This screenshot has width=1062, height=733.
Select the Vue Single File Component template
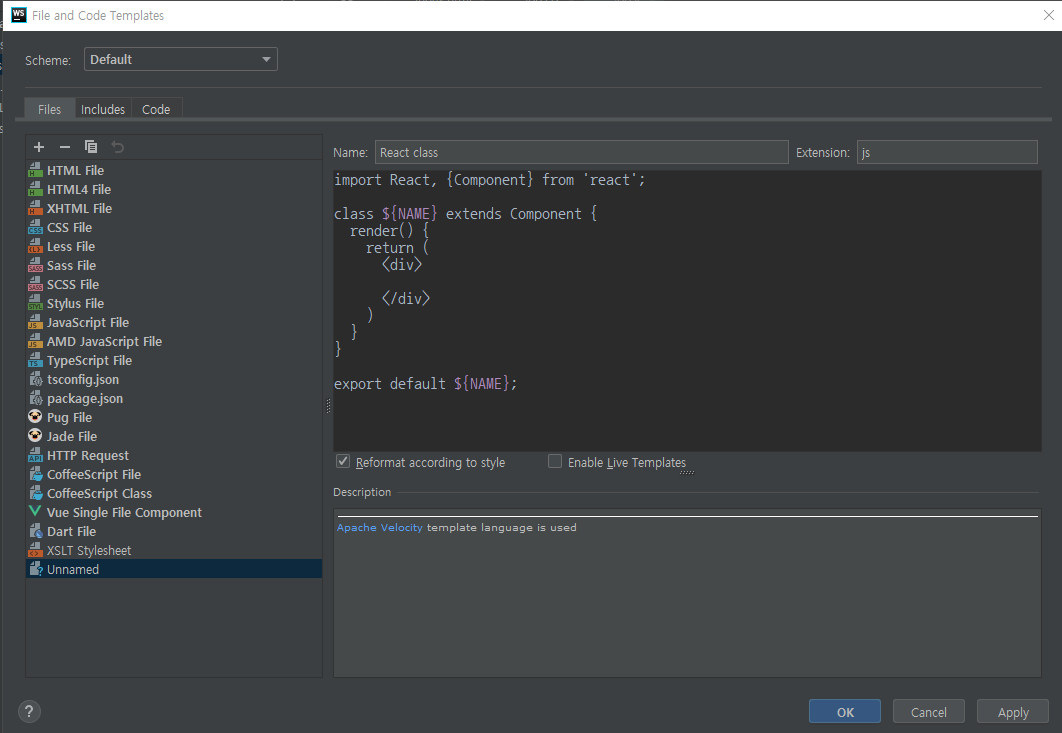pos(173,512)
